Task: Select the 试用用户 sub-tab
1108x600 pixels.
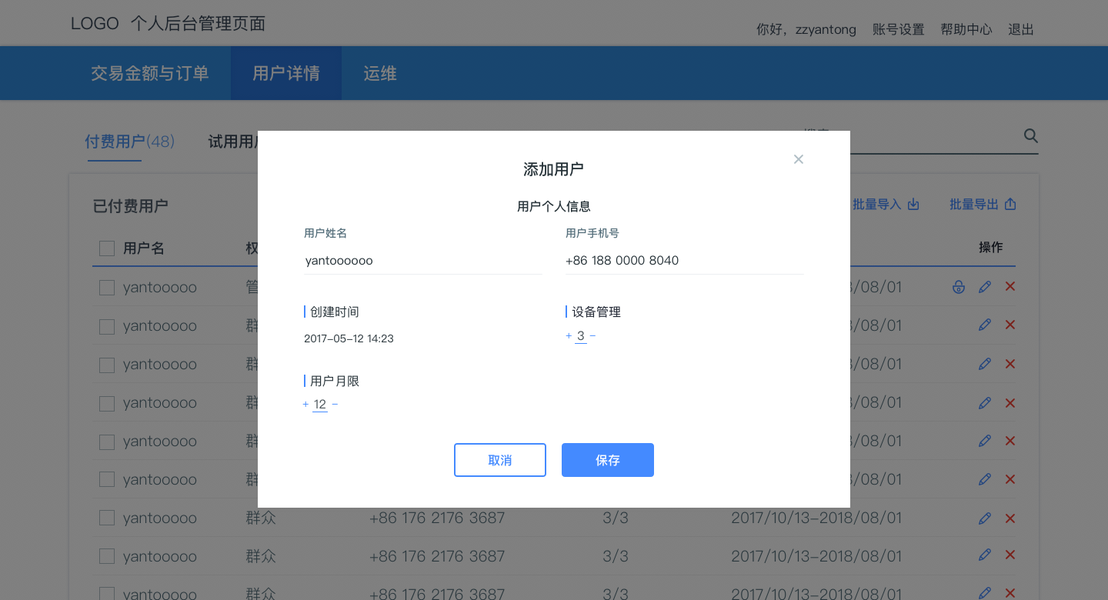Action: 232,141
